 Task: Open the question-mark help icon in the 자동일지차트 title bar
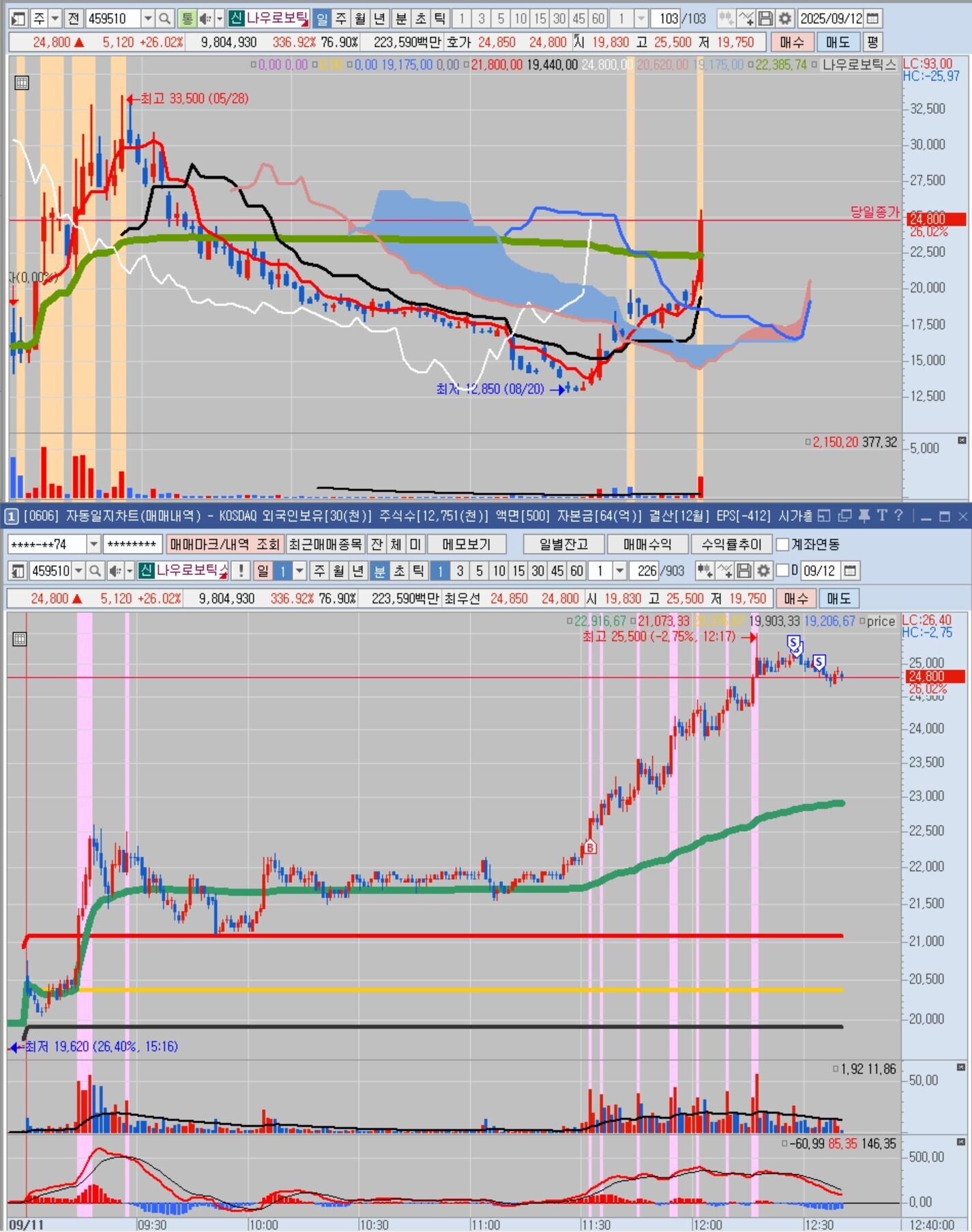click(x=898, y=516)
